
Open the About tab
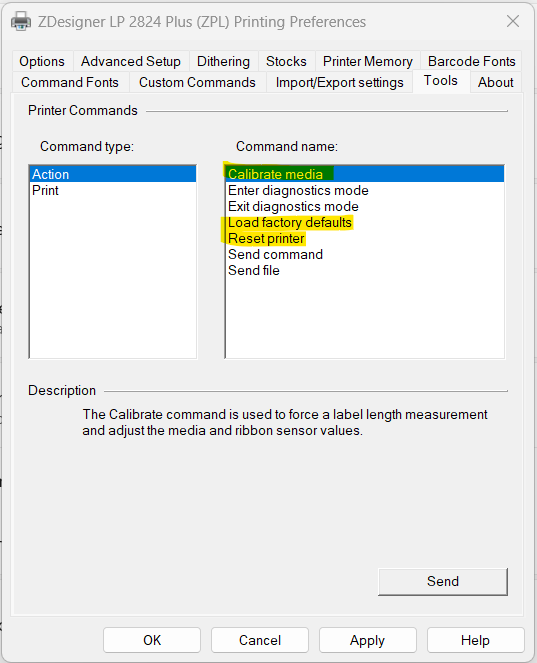pyautogui.click(x=496, y=82)
